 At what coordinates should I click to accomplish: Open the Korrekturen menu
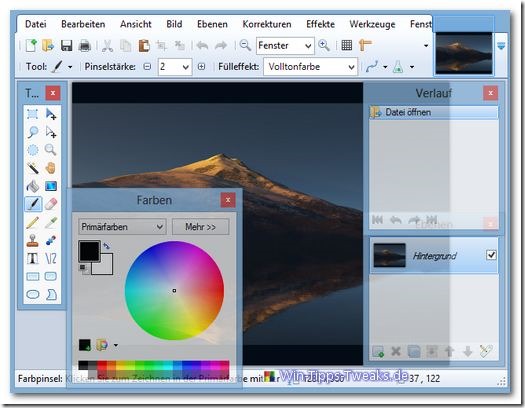coord(267,24)
